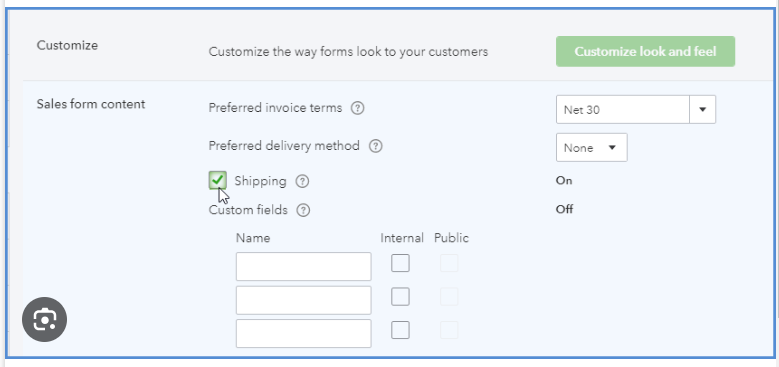Tick first custom field Public checkbox
This screenshot has width=779, height=367.
point(449,263)
